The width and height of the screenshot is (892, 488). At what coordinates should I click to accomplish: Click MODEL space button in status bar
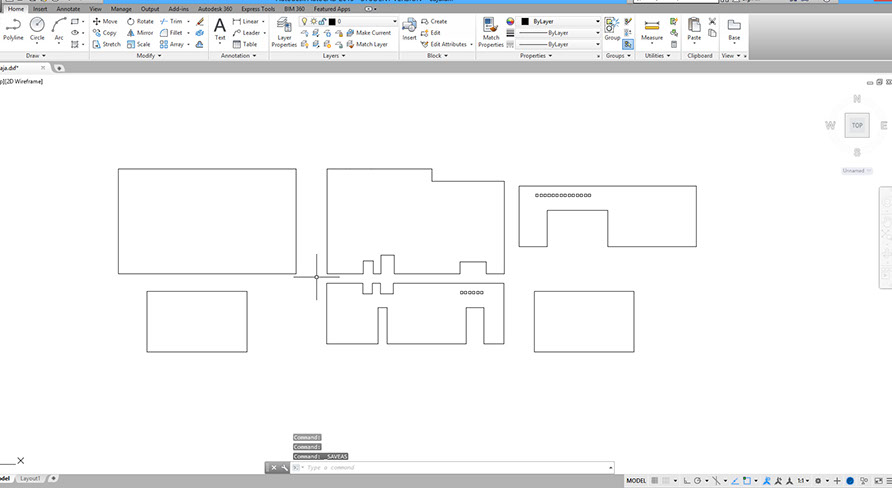(x=636, y=481)
